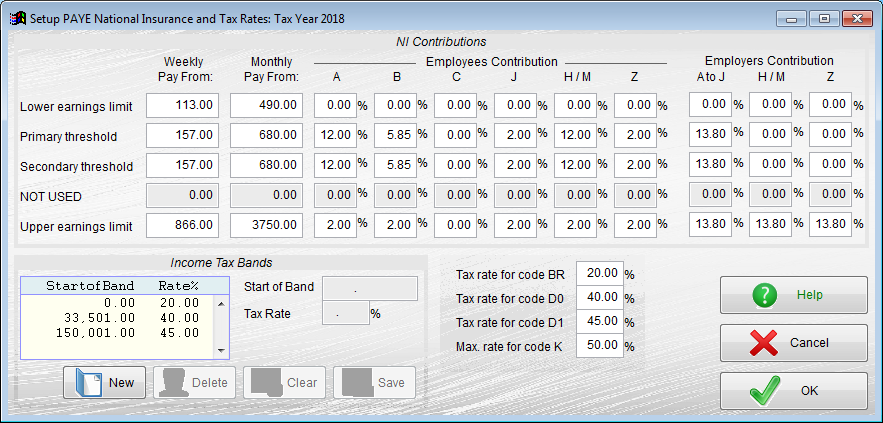
Task: Edit Secondary threshold category A employee rate
Action: click(335, 165)
